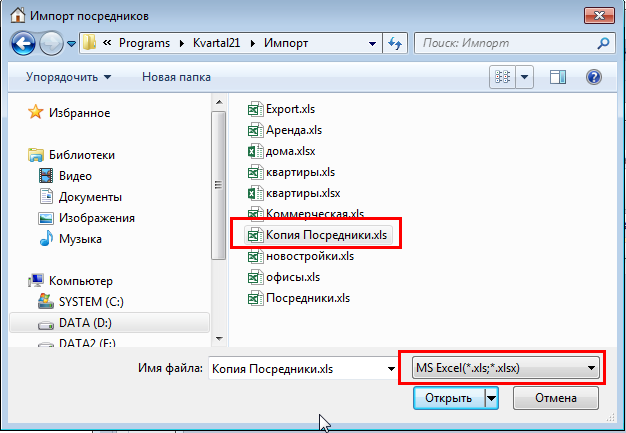This screenshot has width=626, height=433.
Task: Click the refresh arrows icon
Action: [x=394, y=44]
